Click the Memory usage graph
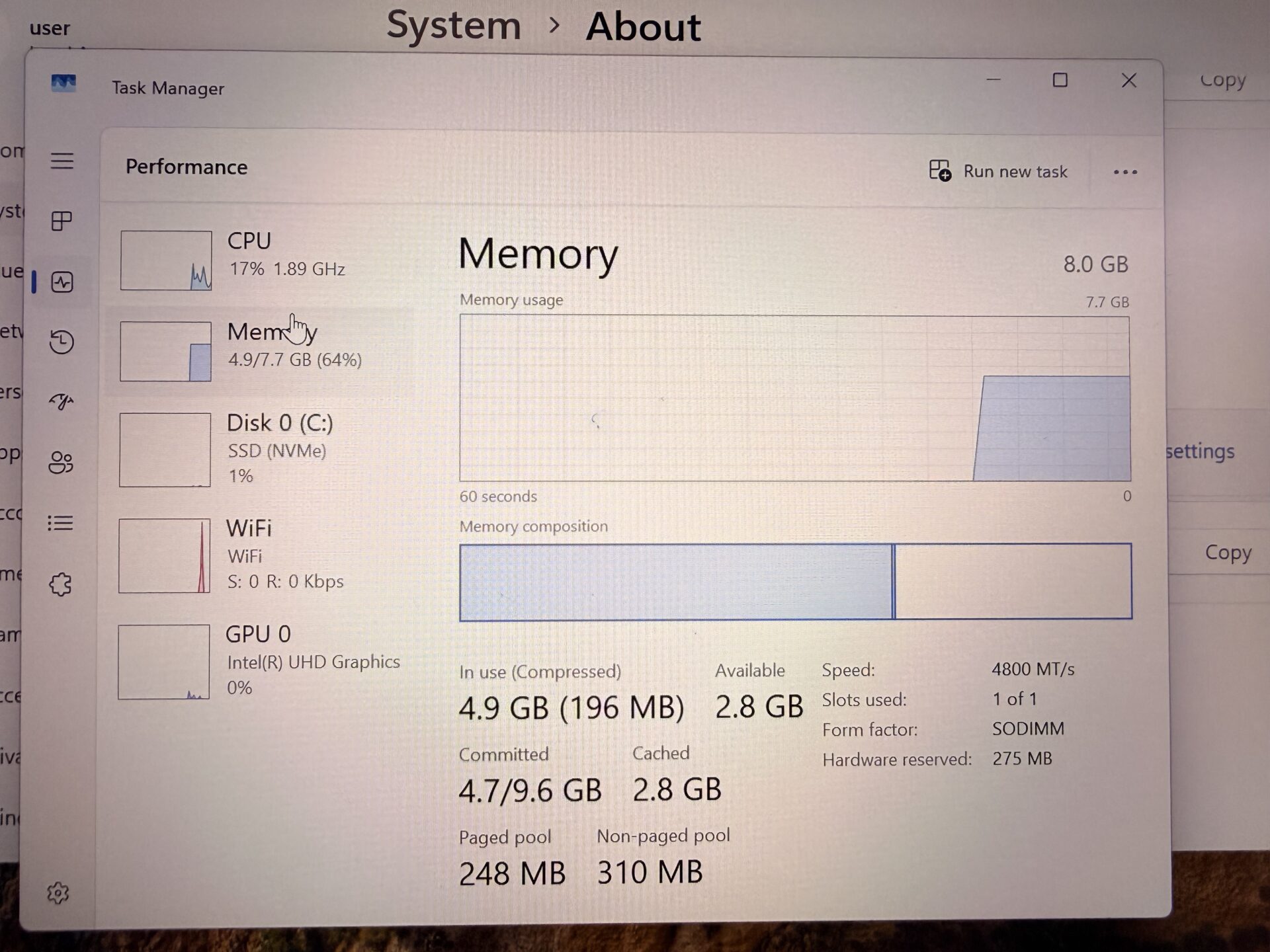This screenshot has height=952, width=1270. point(794,399)
